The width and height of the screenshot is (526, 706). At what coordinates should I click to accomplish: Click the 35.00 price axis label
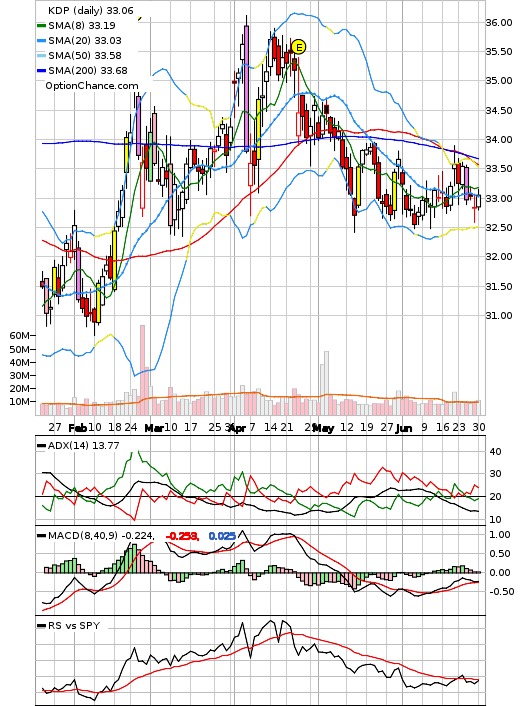[499, 81]
